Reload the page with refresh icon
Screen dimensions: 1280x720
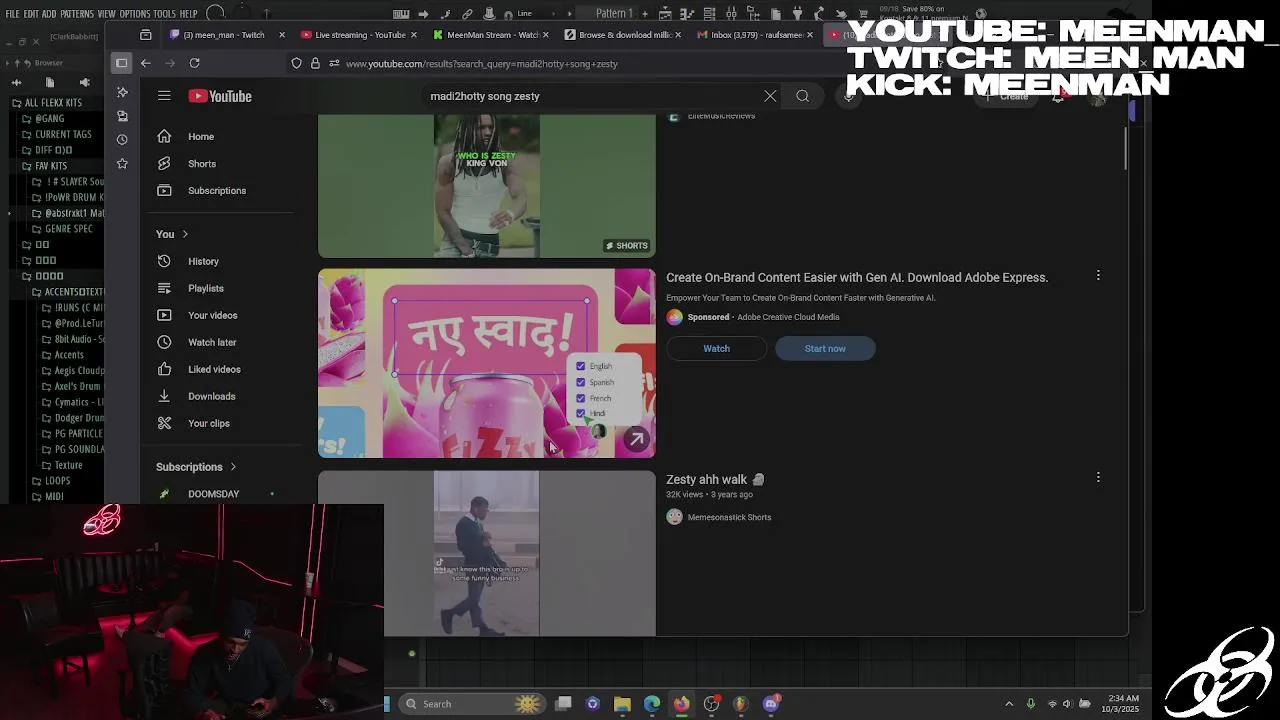click(x=194, y=63)
